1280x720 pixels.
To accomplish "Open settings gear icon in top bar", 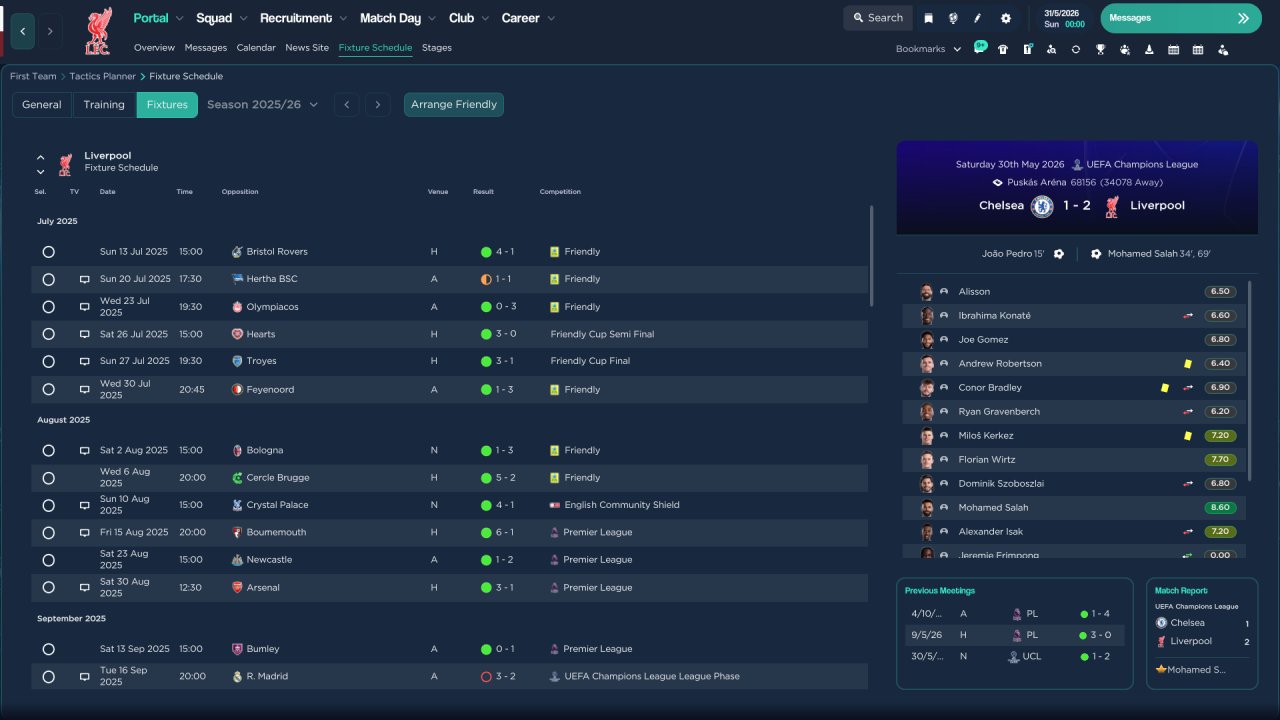I will pos(1005,18).
